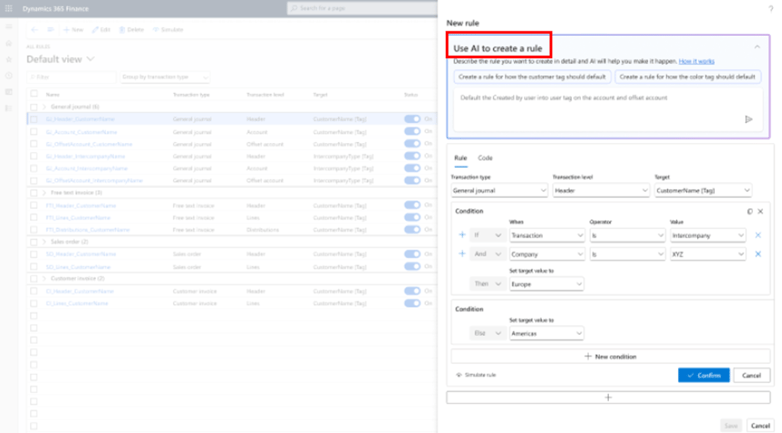Check the select-all header checkbox
Screen dimensions: 782x433
pyautogui.click(x=34, y=94)
